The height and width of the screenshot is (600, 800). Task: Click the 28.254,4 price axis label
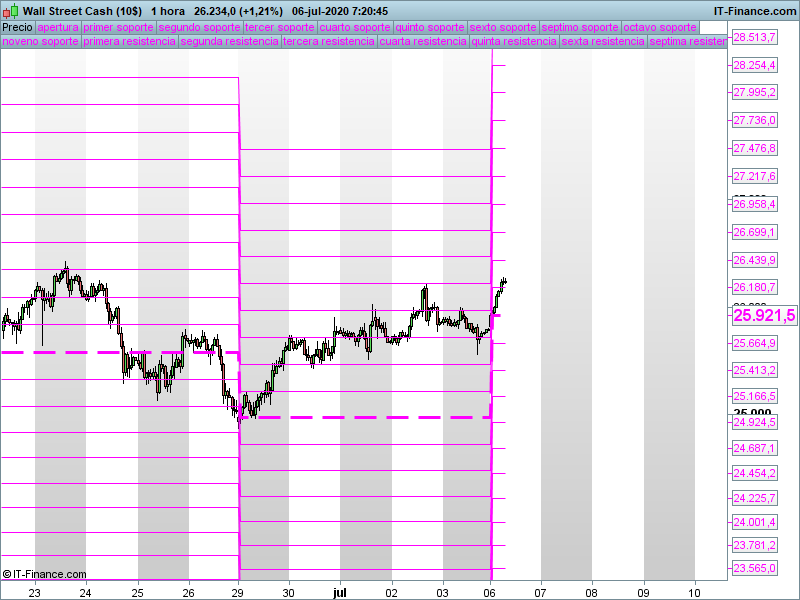755,65
